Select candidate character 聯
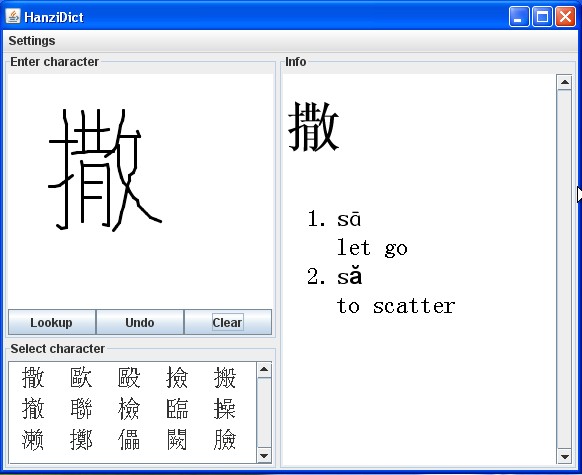This screenshot has height=475, width=582. 81,409
